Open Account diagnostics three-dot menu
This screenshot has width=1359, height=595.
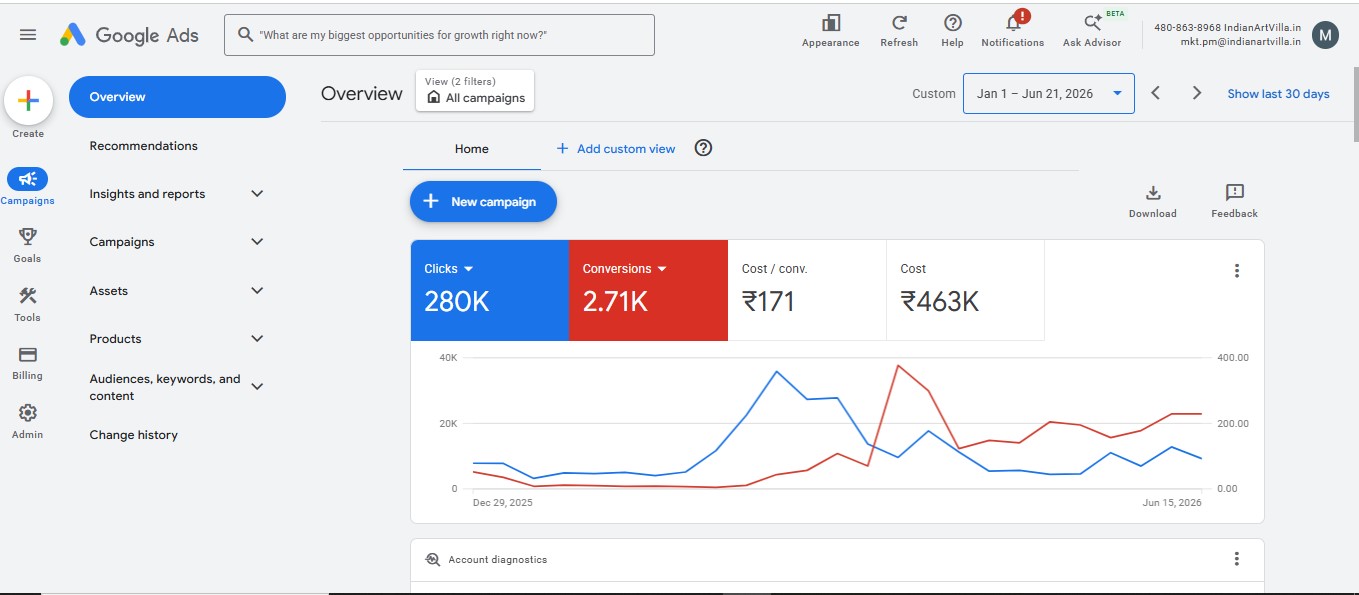pos(1237,559)
